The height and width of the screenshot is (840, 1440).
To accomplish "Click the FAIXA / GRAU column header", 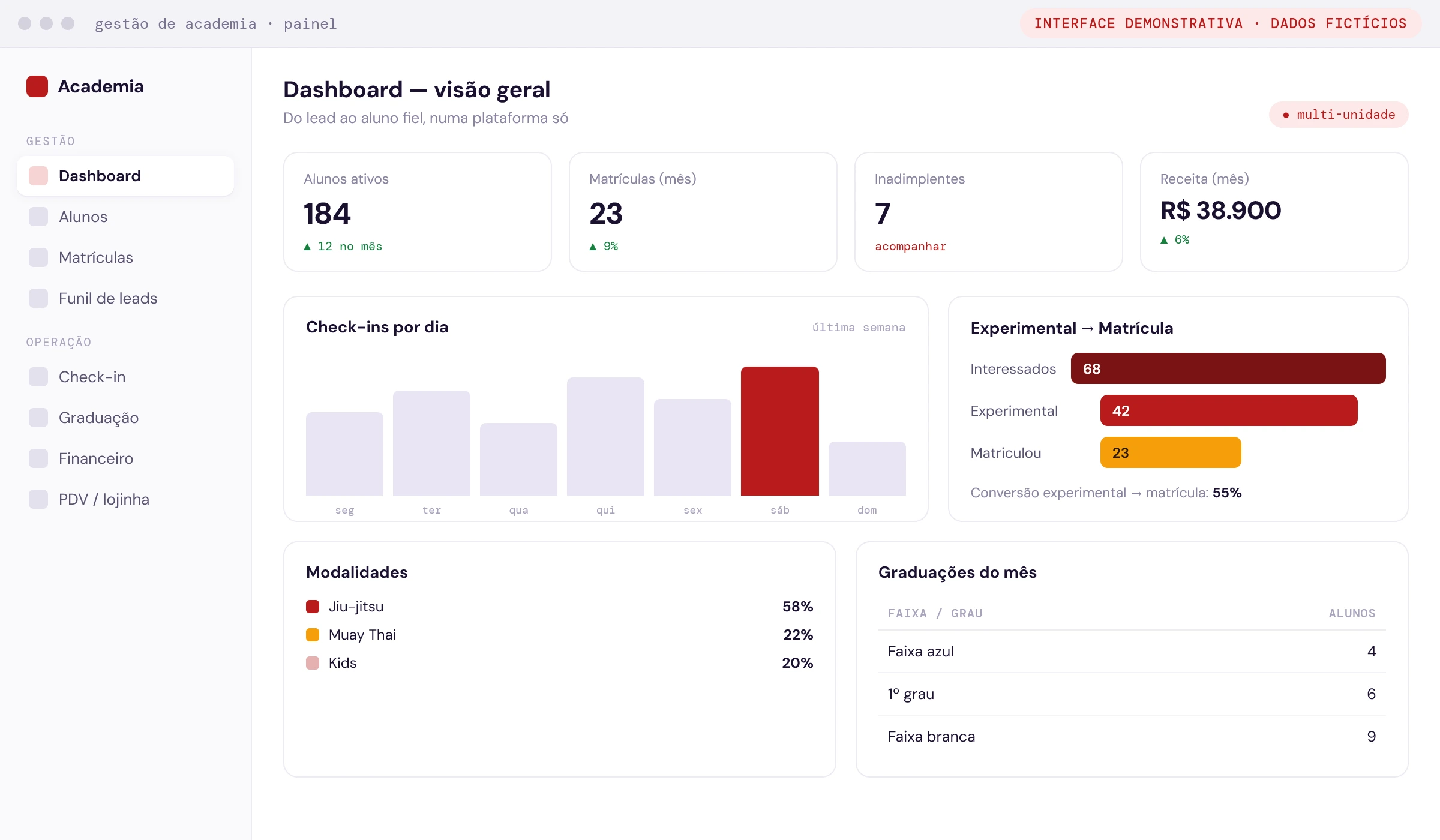I will [935, 613].
